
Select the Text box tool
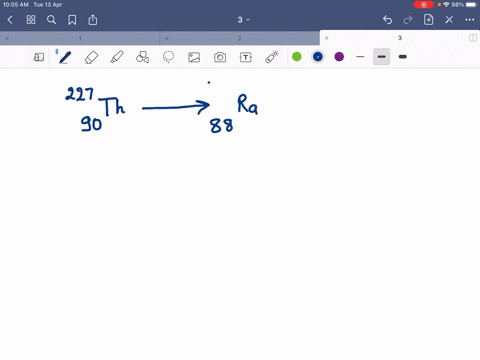(x=246, y=57)
